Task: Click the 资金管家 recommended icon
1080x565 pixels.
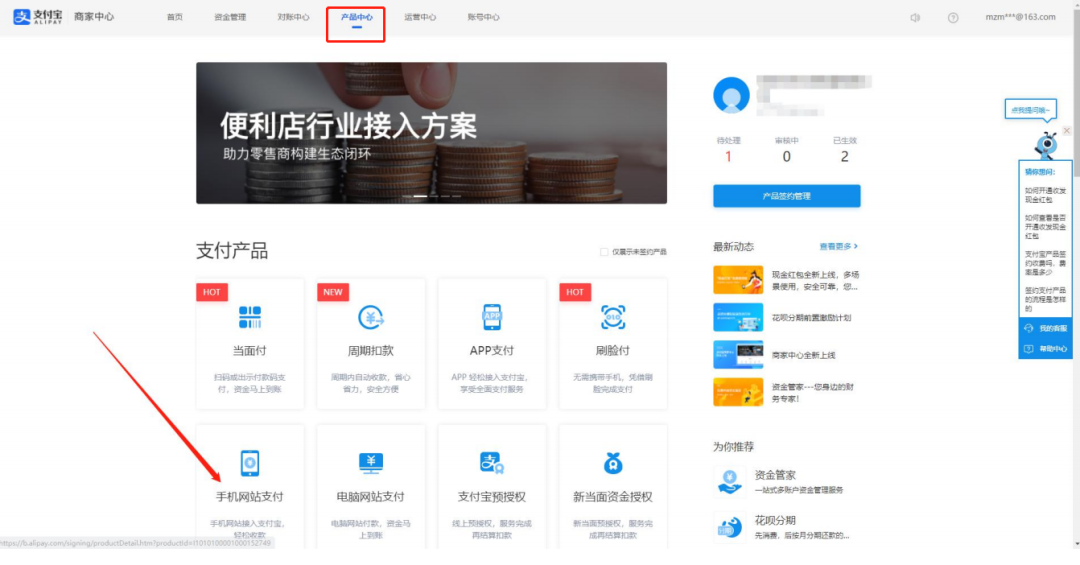Action: (729, 481)
